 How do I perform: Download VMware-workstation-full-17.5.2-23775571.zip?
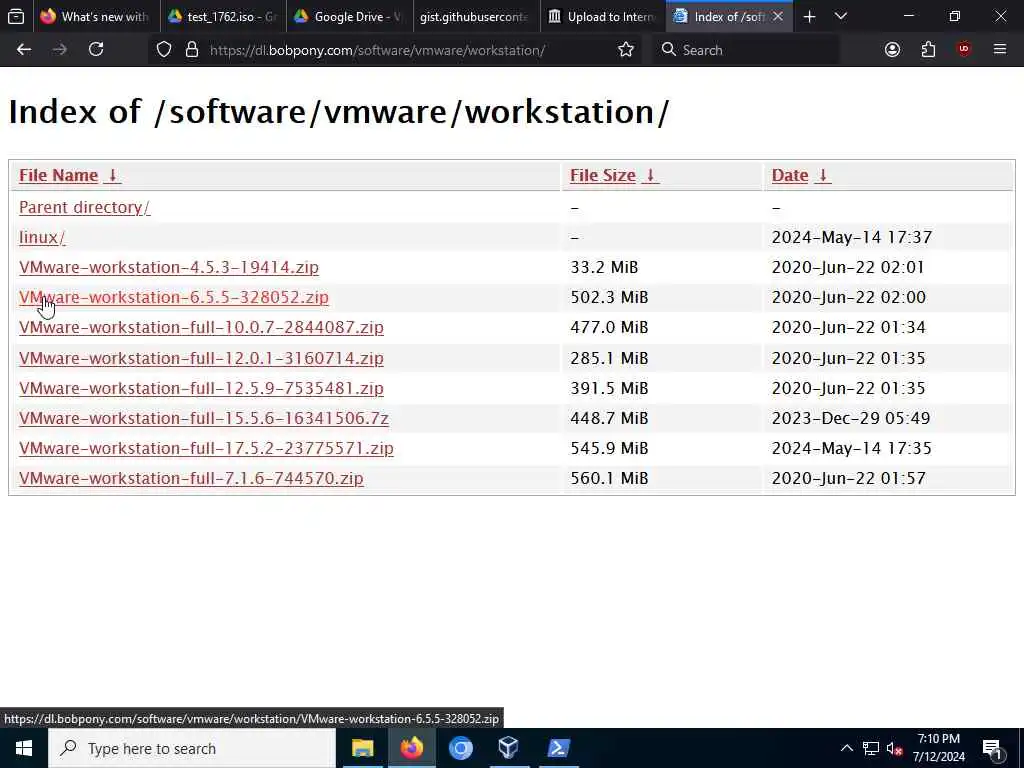point(206,448)
